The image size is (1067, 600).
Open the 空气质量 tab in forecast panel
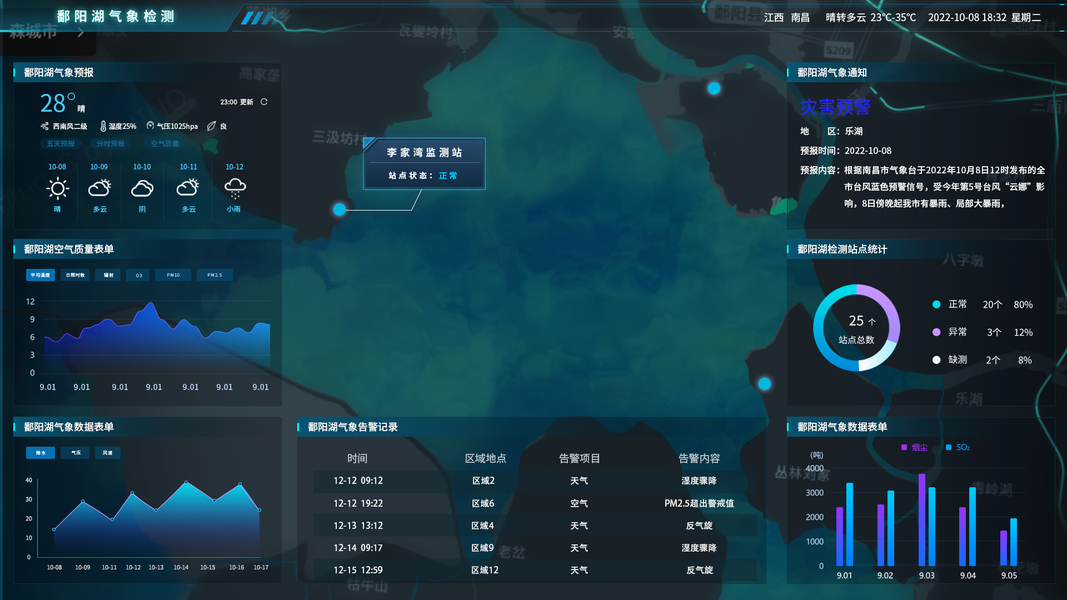[165, 144]
